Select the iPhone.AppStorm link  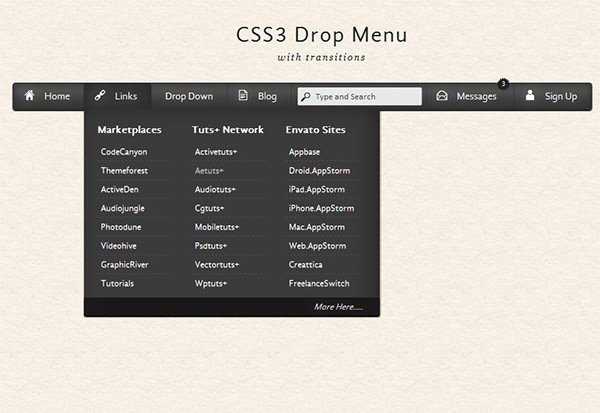[321, 209]
